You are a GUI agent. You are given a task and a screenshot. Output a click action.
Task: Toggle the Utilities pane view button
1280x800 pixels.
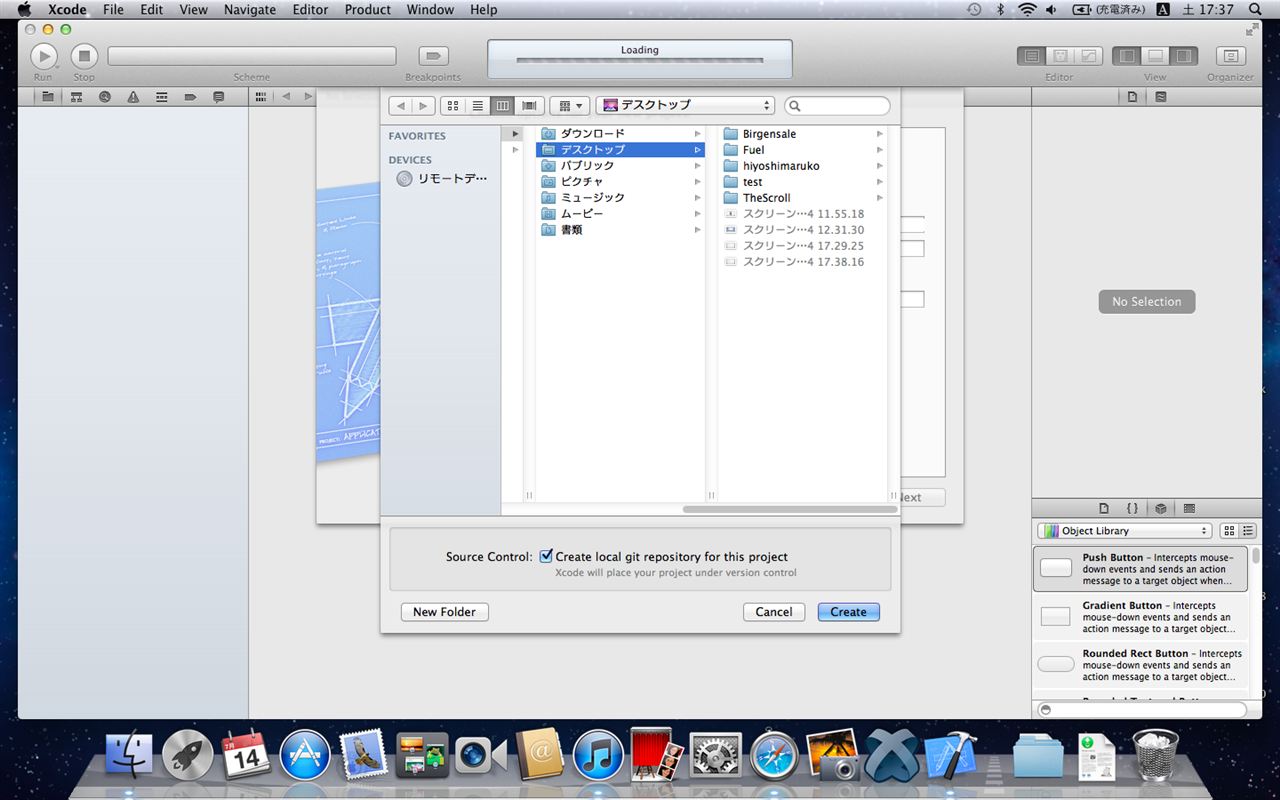(1183, 56)
